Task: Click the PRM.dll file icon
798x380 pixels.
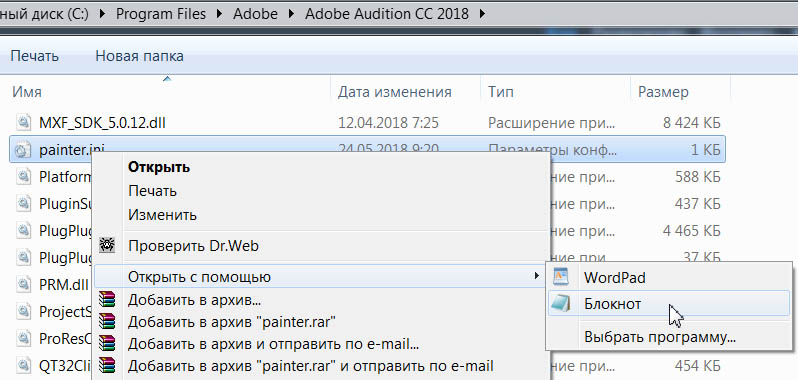Action: pos(23,284)
